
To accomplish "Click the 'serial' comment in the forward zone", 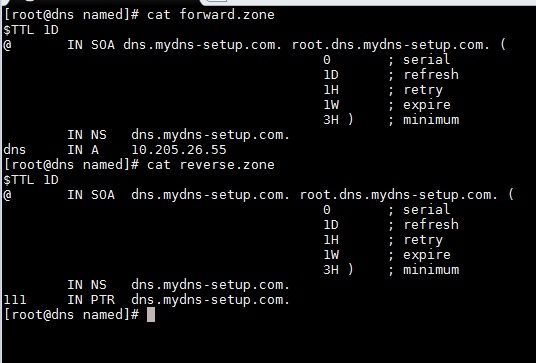I will [x=427, y=60].
